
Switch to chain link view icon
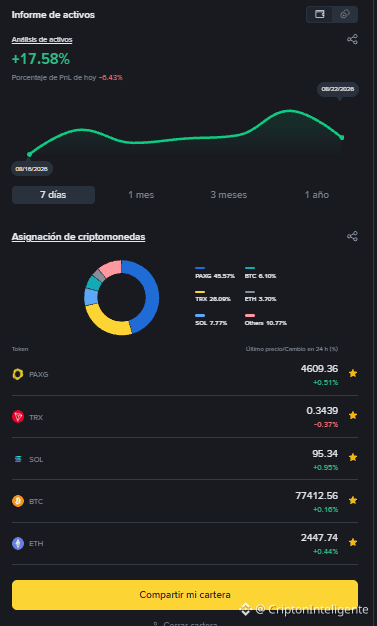345,14
